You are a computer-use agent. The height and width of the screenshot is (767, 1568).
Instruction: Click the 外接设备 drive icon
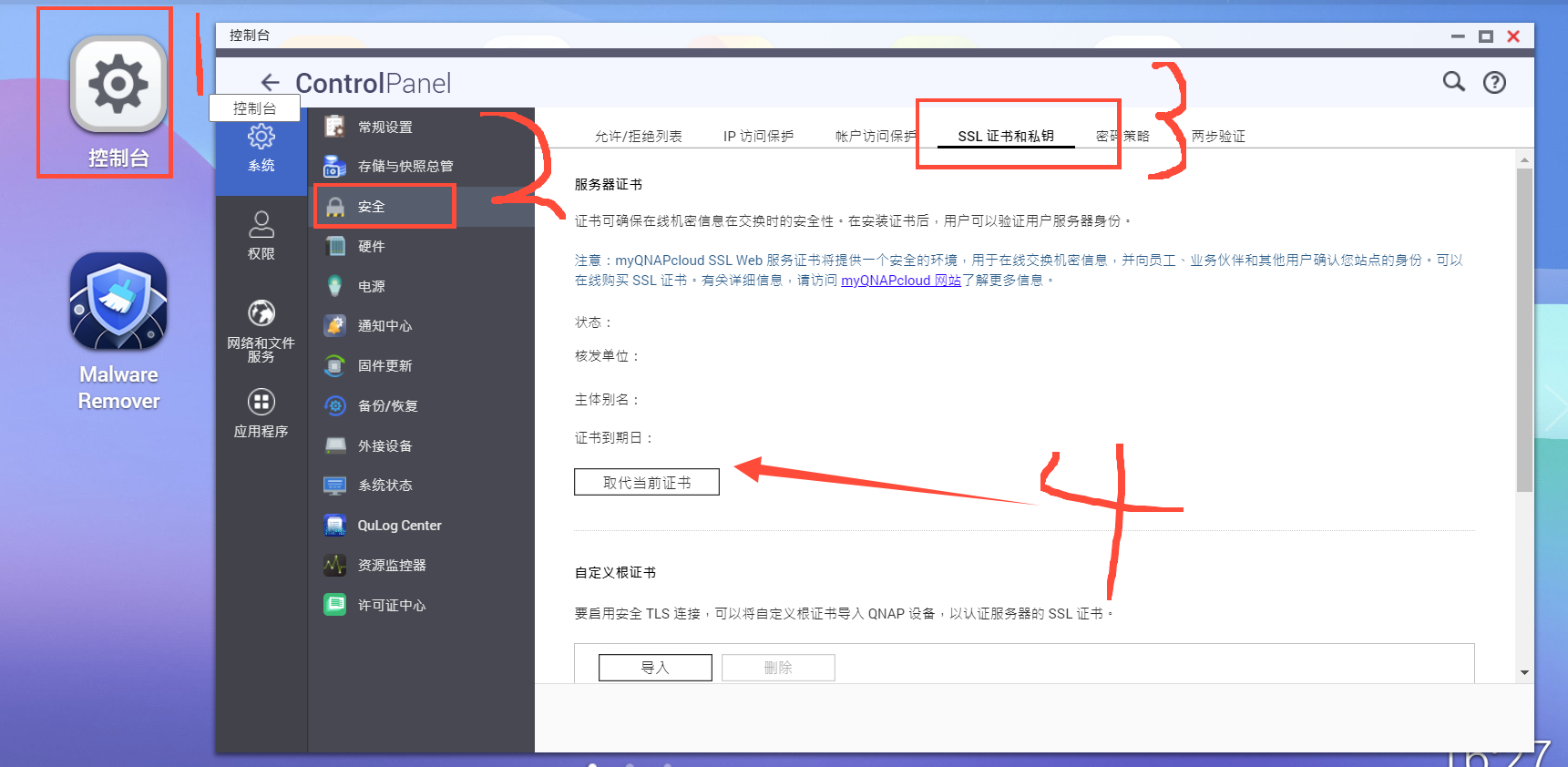pos(335,445)
